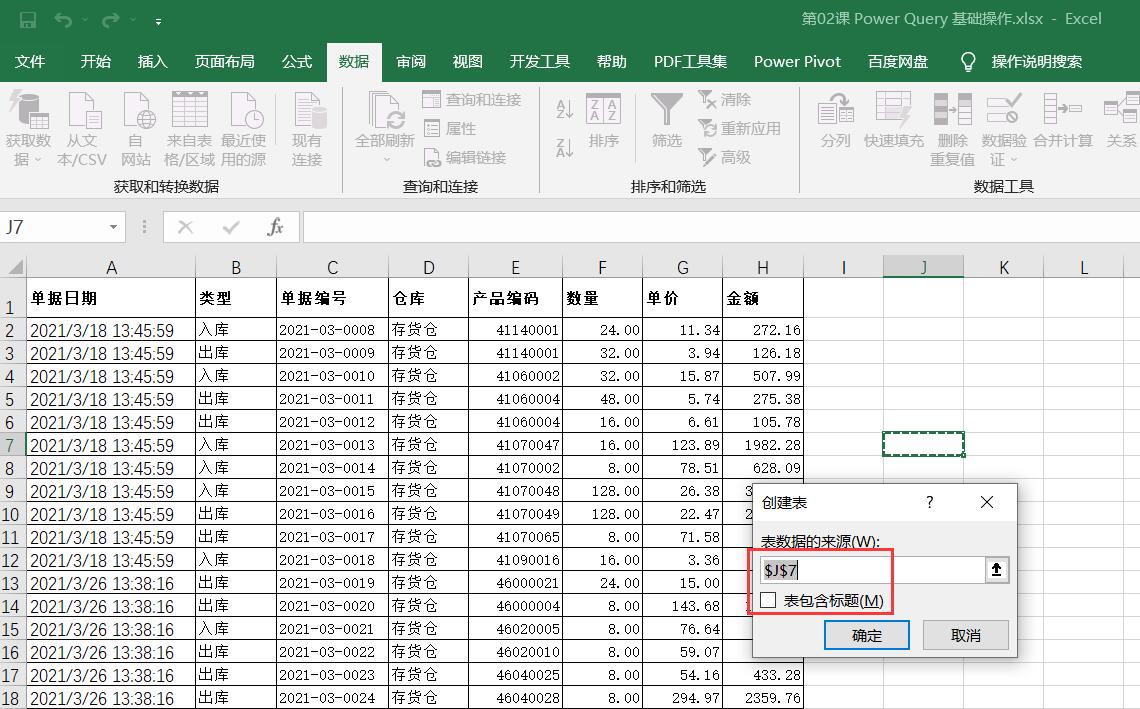Switch to the 插入 ribbon tab
Image resolution: width=1140 pixels, height=709 pixels.
(153, 62)
